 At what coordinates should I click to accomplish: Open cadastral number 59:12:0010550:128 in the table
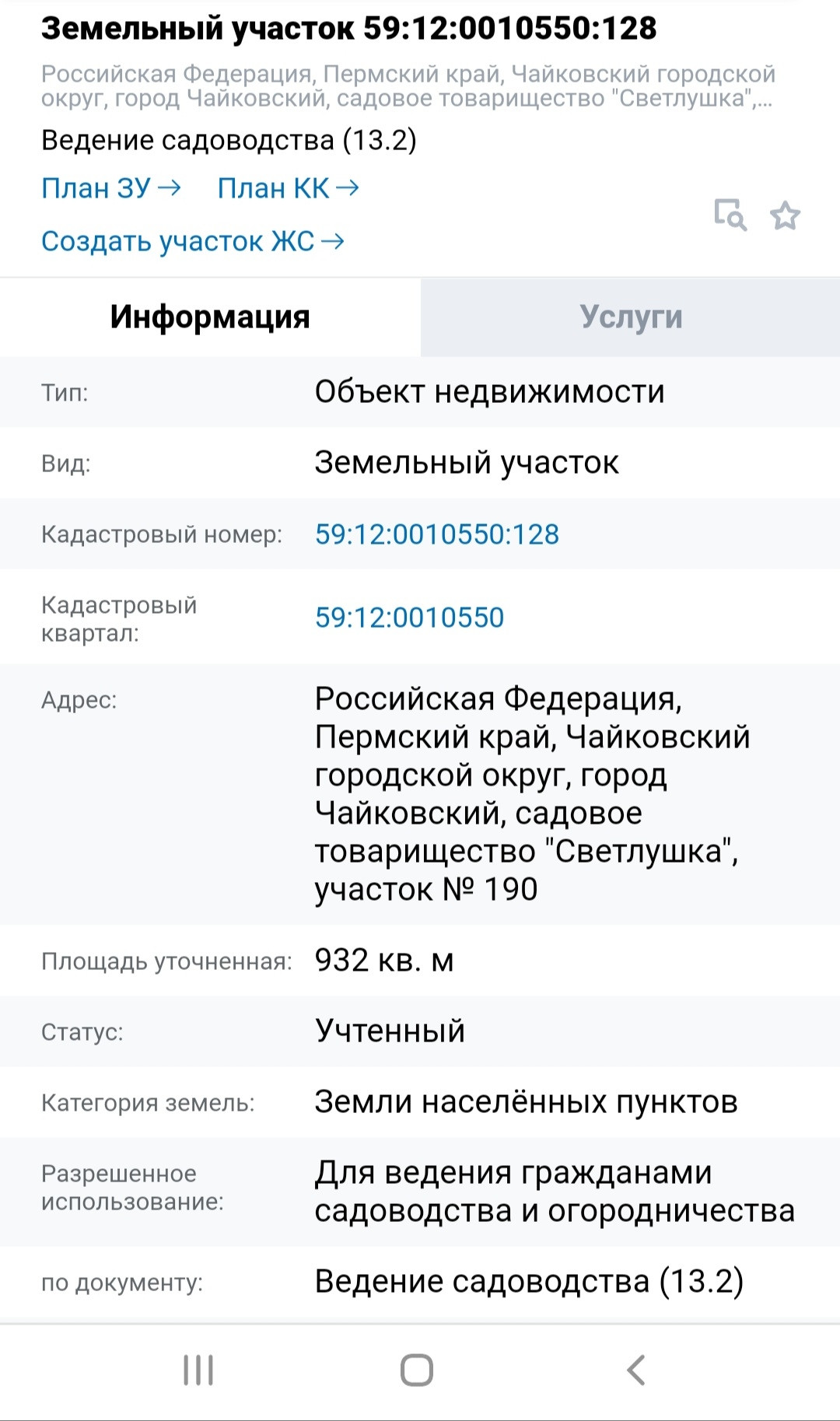pyautogui.click(x=436, y=534)
